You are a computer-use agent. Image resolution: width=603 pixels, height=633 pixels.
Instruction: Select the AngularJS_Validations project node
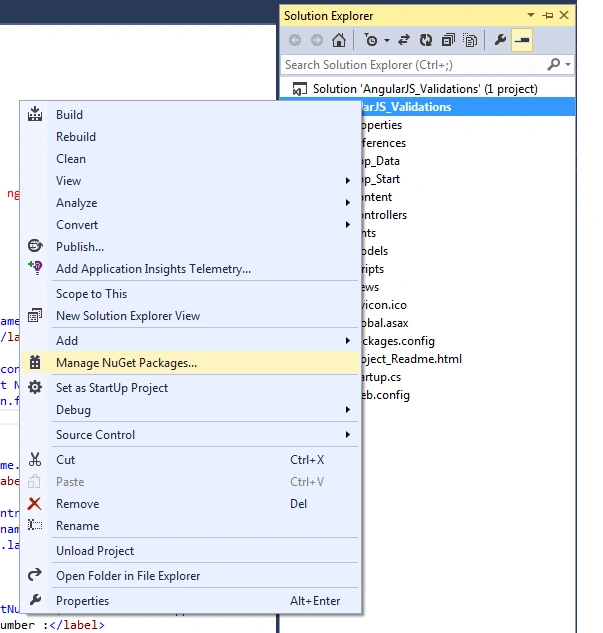pos(468,107)
